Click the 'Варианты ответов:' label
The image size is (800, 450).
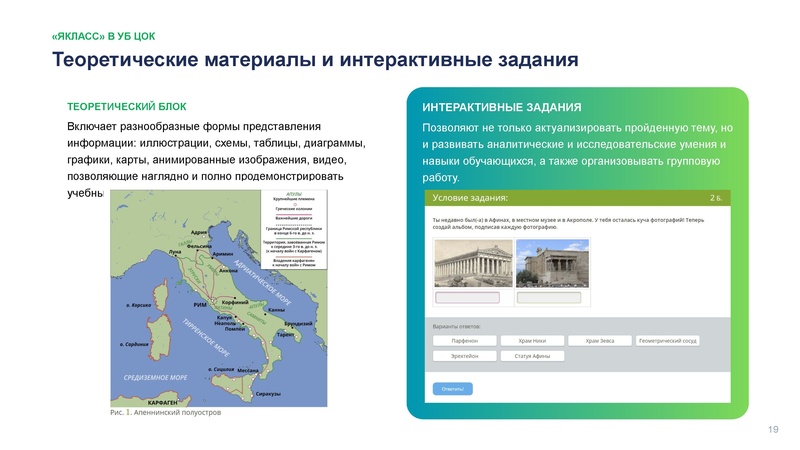(x=457, y=327)
